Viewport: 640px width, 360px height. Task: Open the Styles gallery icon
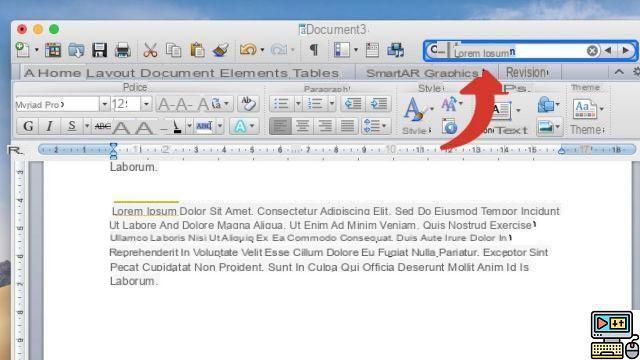(x=417, y=110)
